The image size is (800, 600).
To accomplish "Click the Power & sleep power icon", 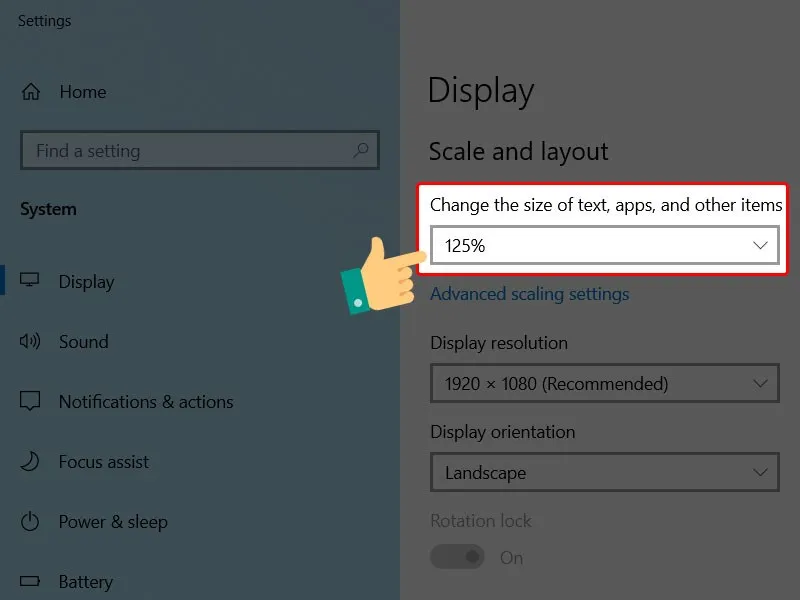I will coord(31,522).
